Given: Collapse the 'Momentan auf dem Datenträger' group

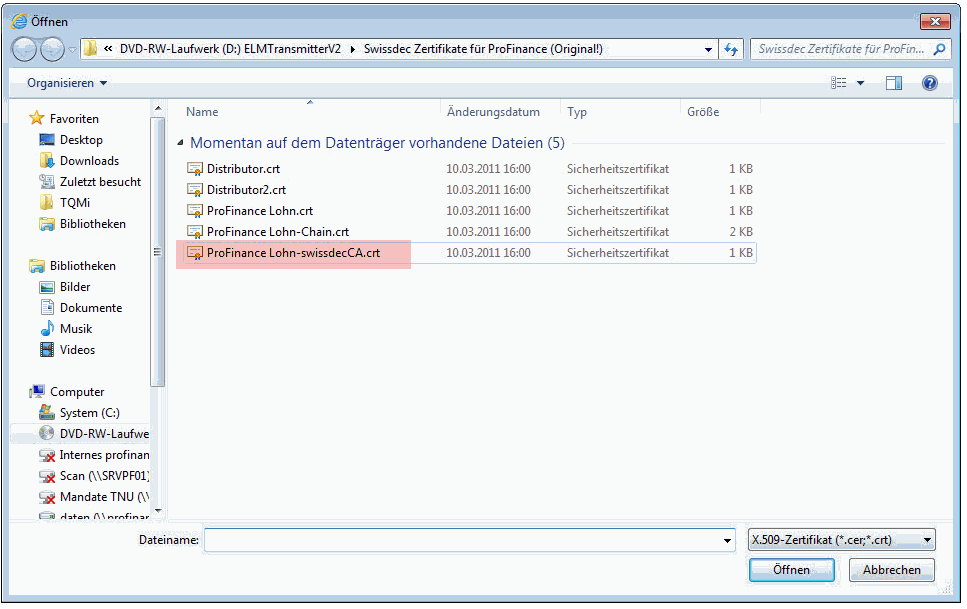Looking at the screenshot, I should click(180, 143).
